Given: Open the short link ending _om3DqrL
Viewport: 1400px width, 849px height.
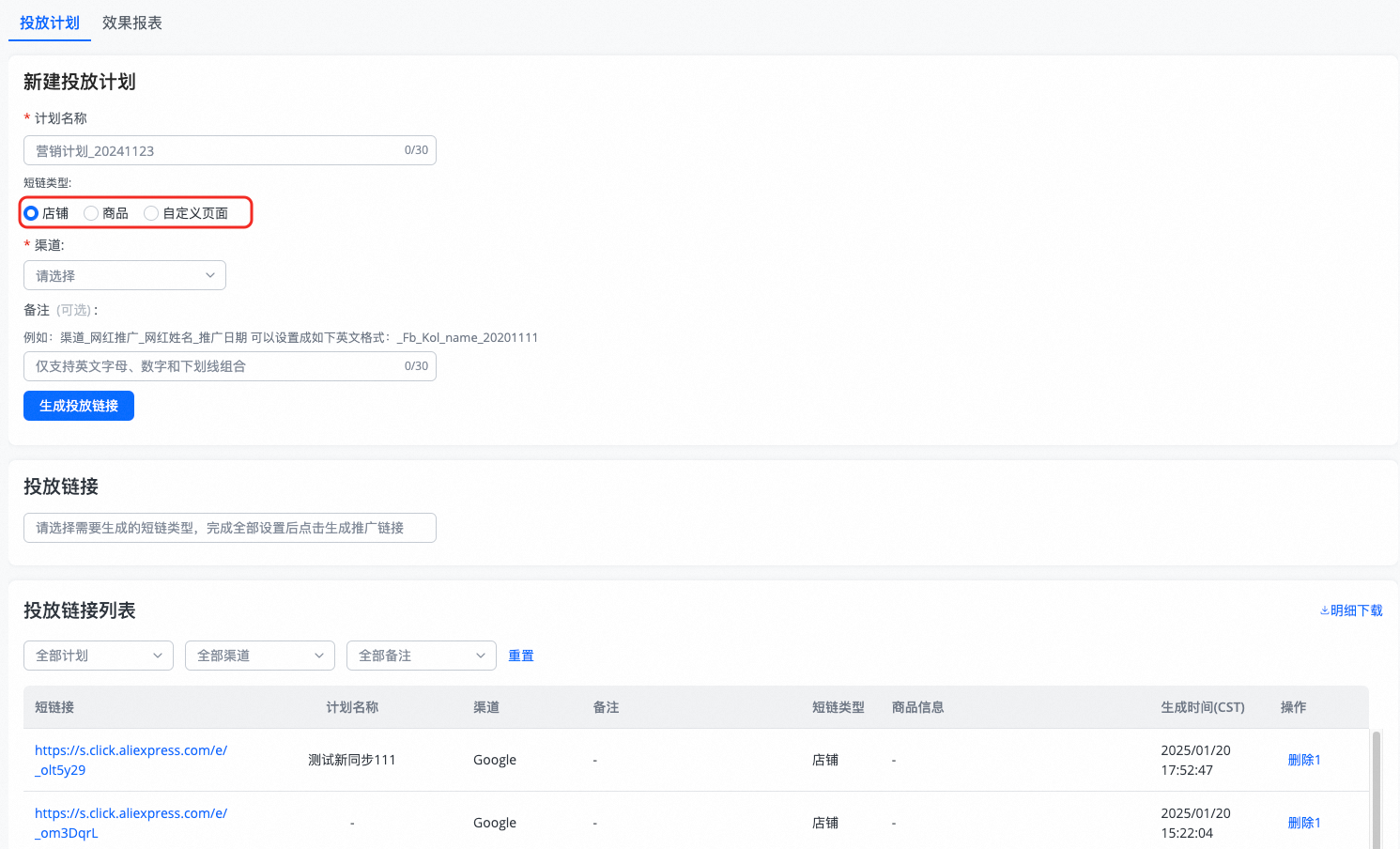Looking at the screenshot, I should [x=131, y=823].
